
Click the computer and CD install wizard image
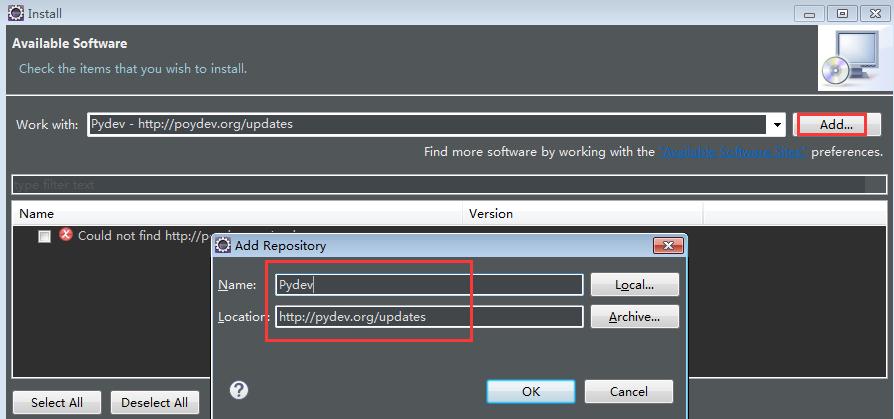pos(853,58)
